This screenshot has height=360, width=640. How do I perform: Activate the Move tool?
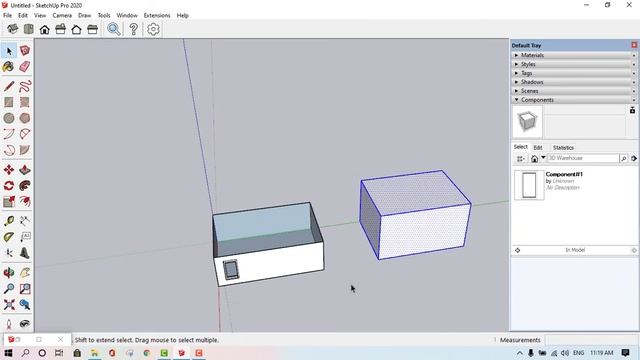9,169
